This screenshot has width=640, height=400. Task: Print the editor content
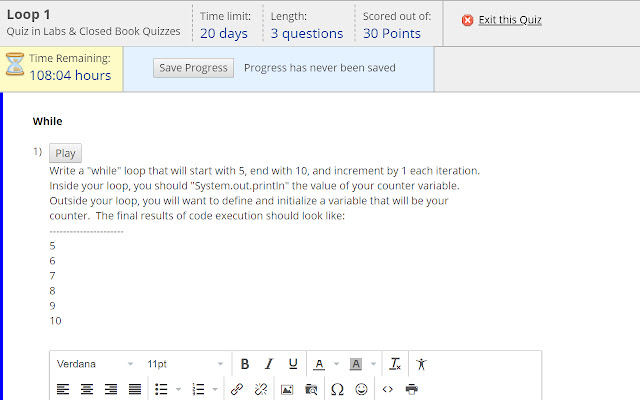pyautogui.click(x=412, y=389)
